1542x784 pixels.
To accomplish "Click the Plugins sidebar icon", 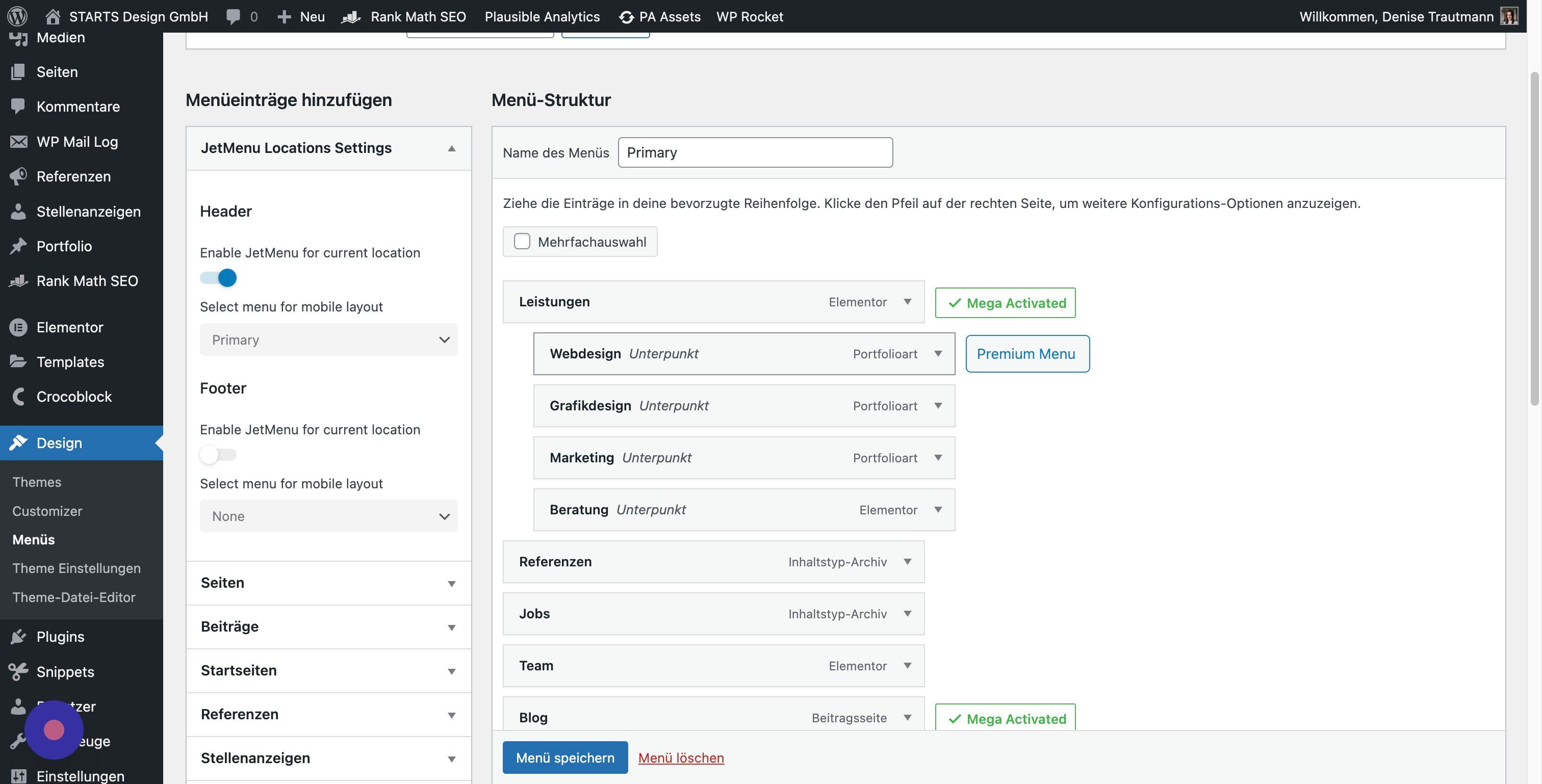I will [x=18, y=637].
